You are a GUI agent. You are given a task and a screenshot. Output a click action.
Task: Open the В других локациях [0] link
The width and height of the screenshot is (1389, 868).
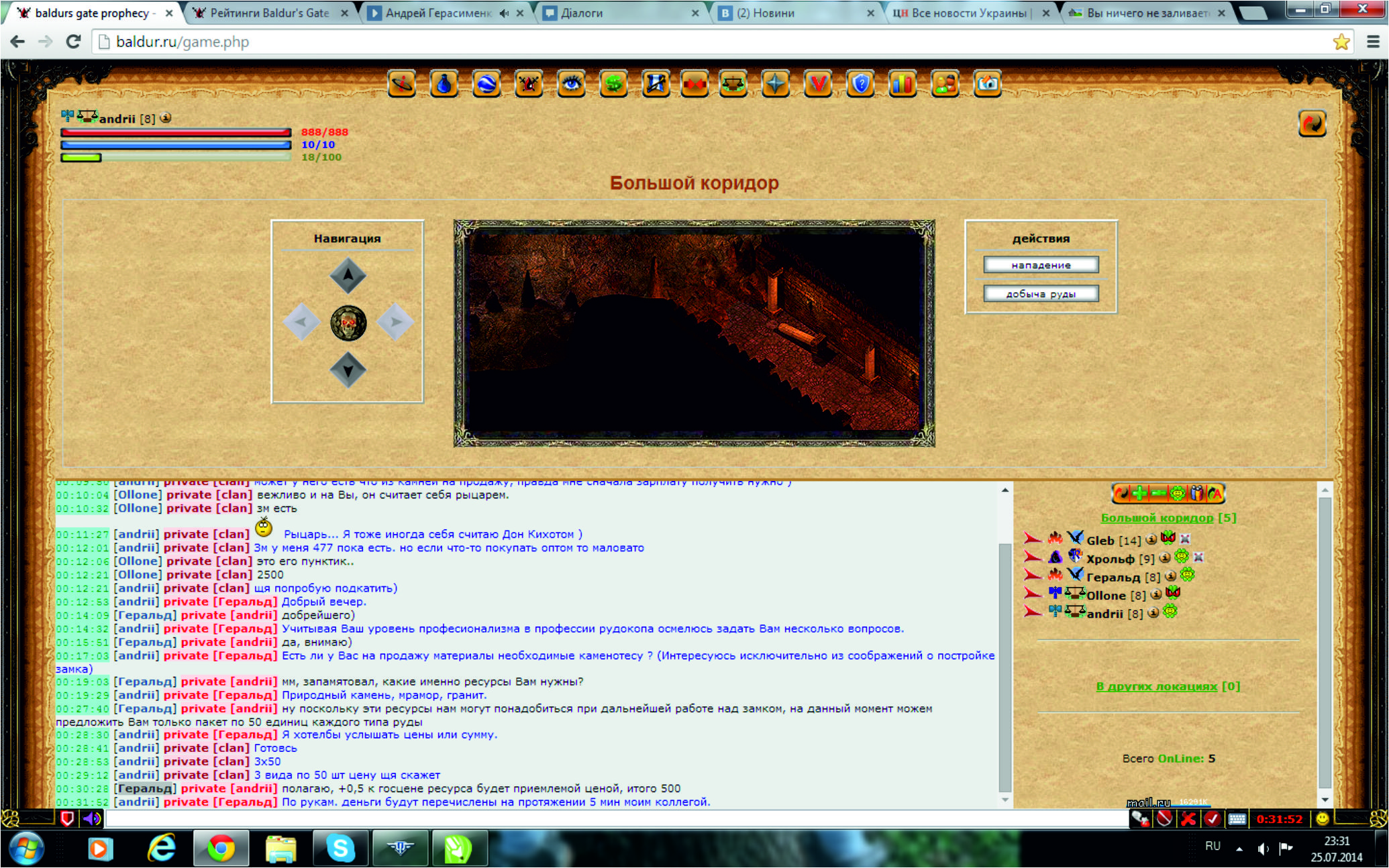click(x=1168, y=686)
